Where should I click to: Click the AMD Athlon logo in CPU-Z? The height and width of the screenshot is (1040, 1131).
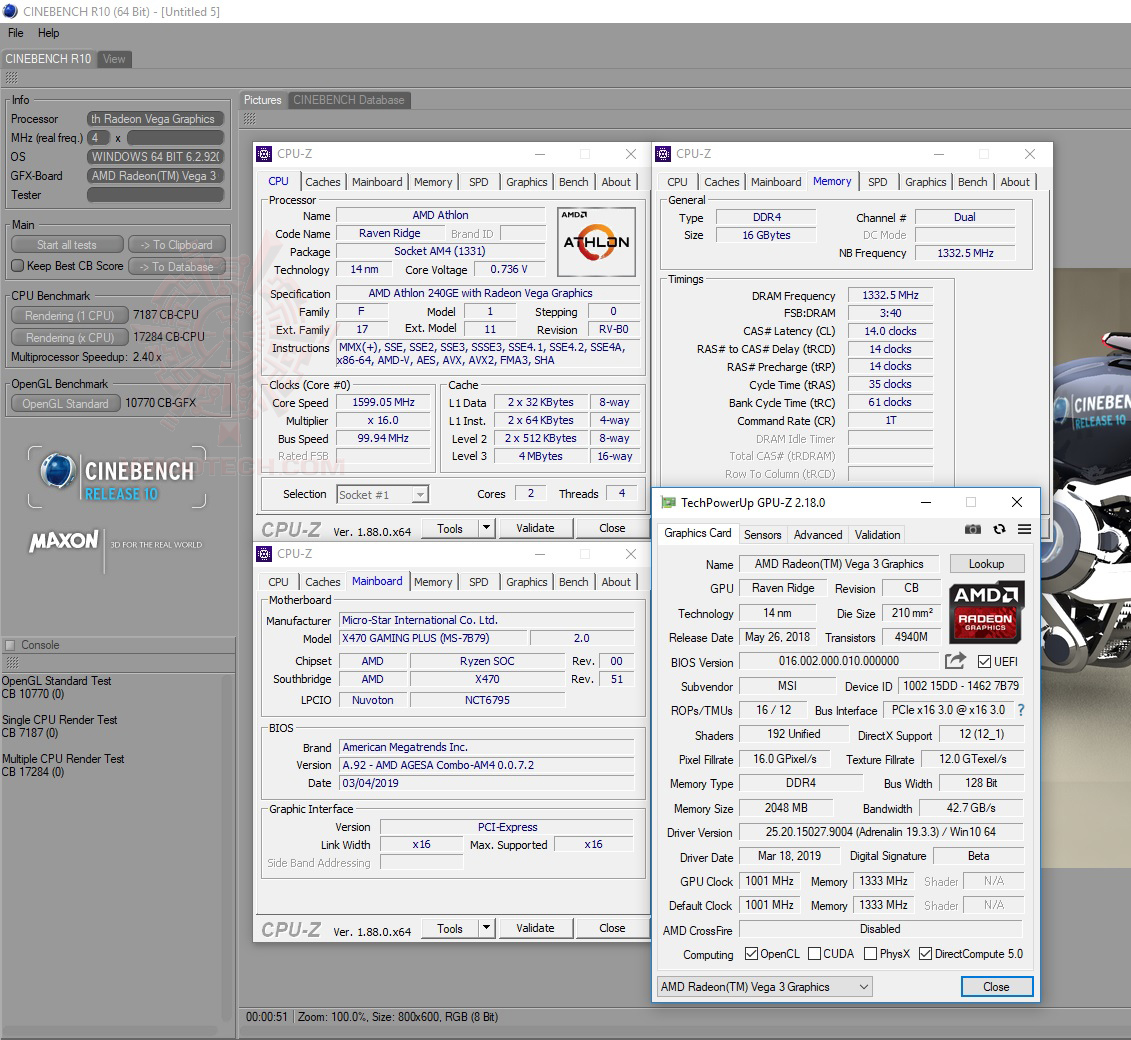pos(596,242)
